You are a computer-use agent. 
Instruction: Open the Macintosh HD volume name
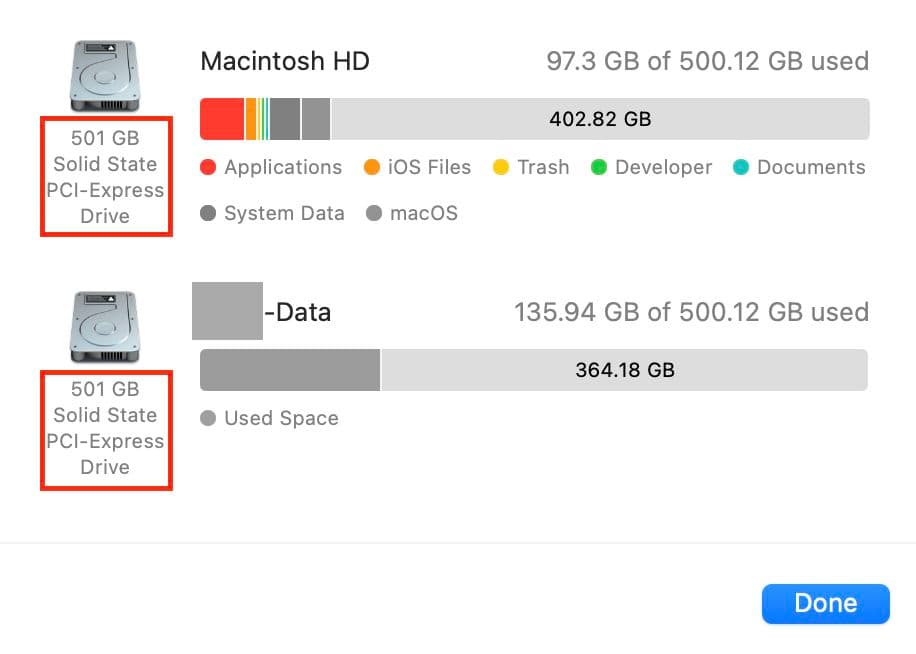click(x=285, y=61)
